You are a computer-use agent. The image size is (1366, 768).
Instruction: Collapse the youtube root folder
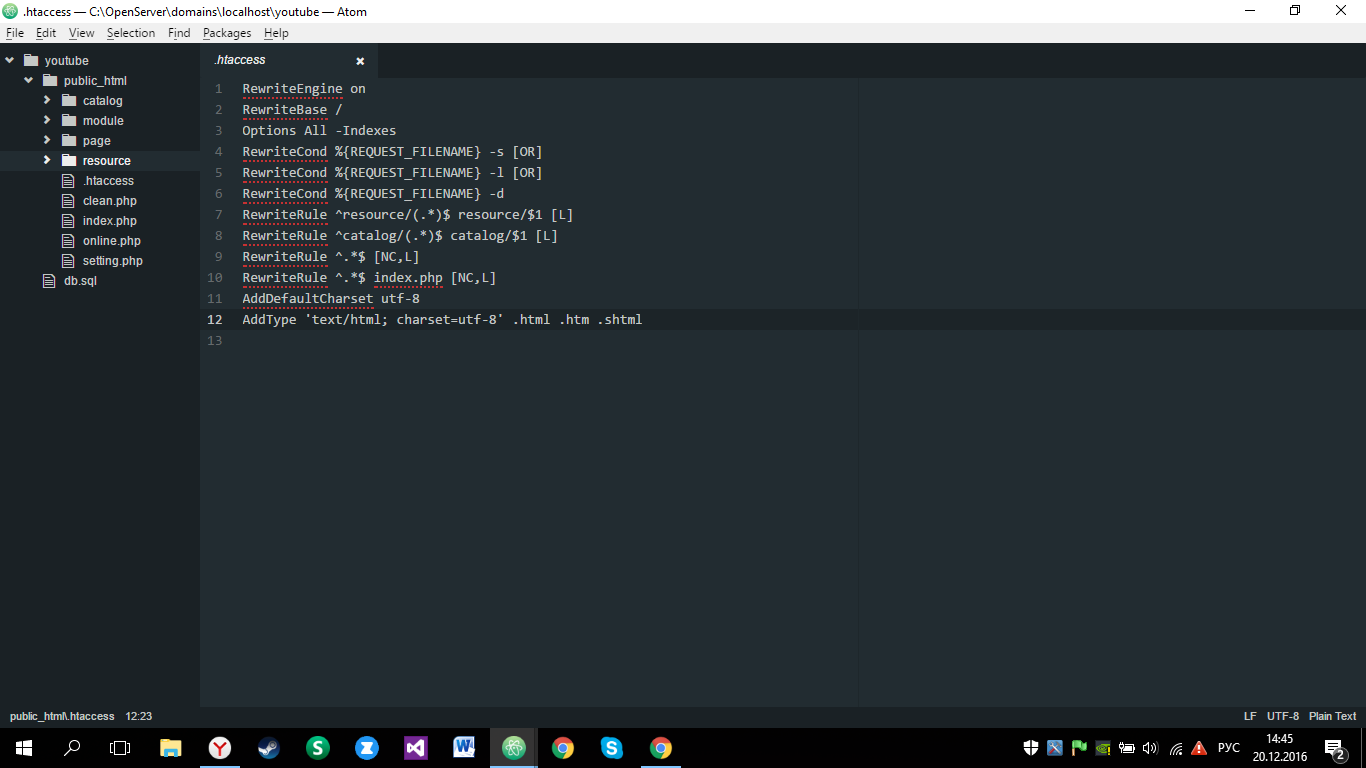click(10, 60)
